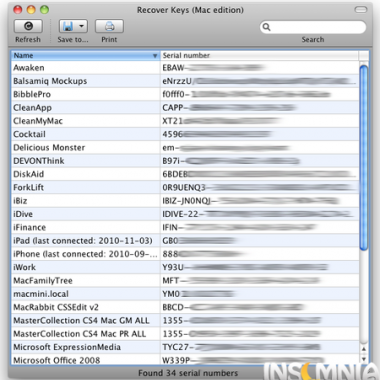Screen dimensions: 380x380
Task: Click the scroll up arrow
Action: coord(364,349)
